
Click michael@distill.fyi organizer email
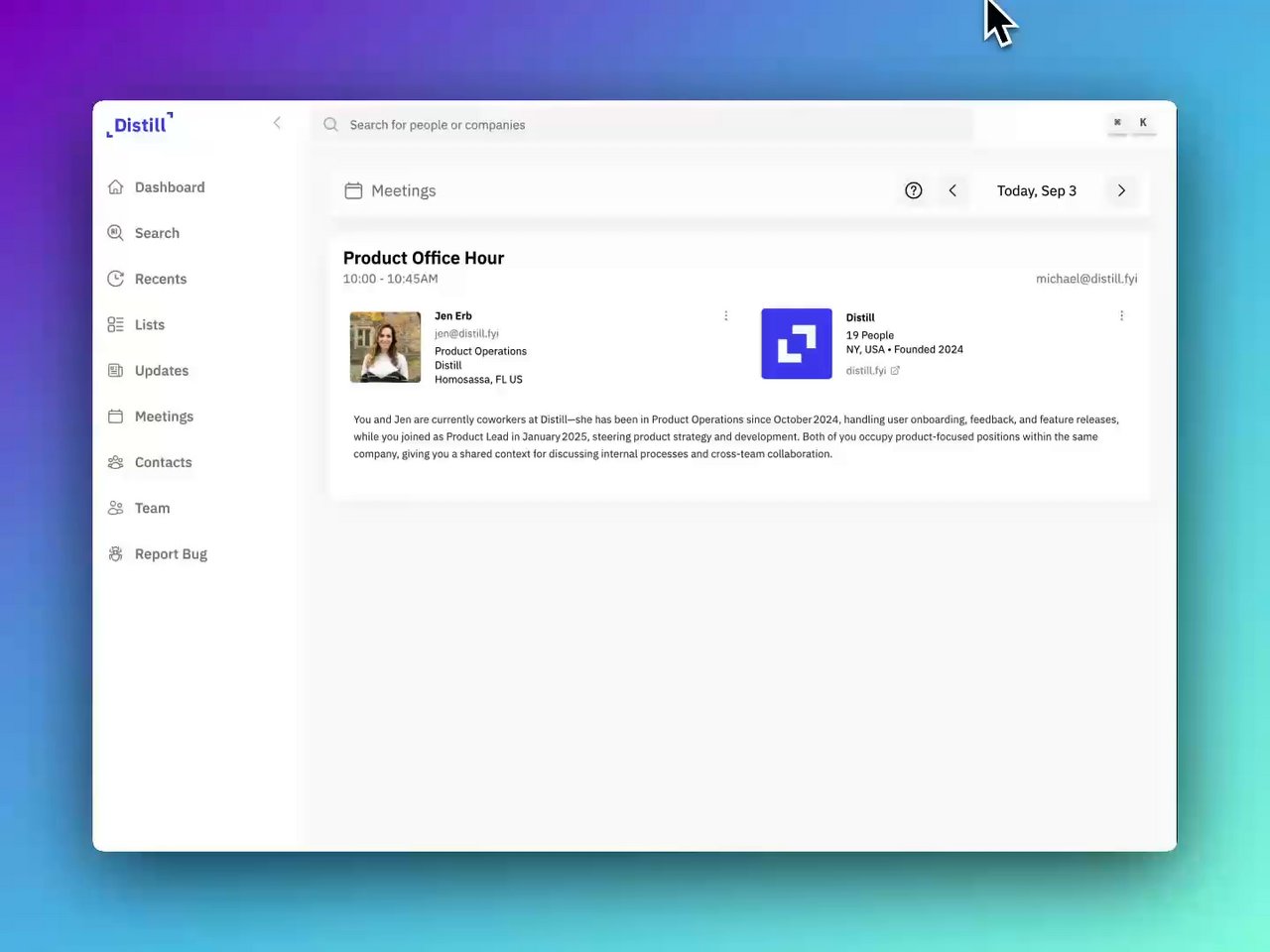[1086, 279]
